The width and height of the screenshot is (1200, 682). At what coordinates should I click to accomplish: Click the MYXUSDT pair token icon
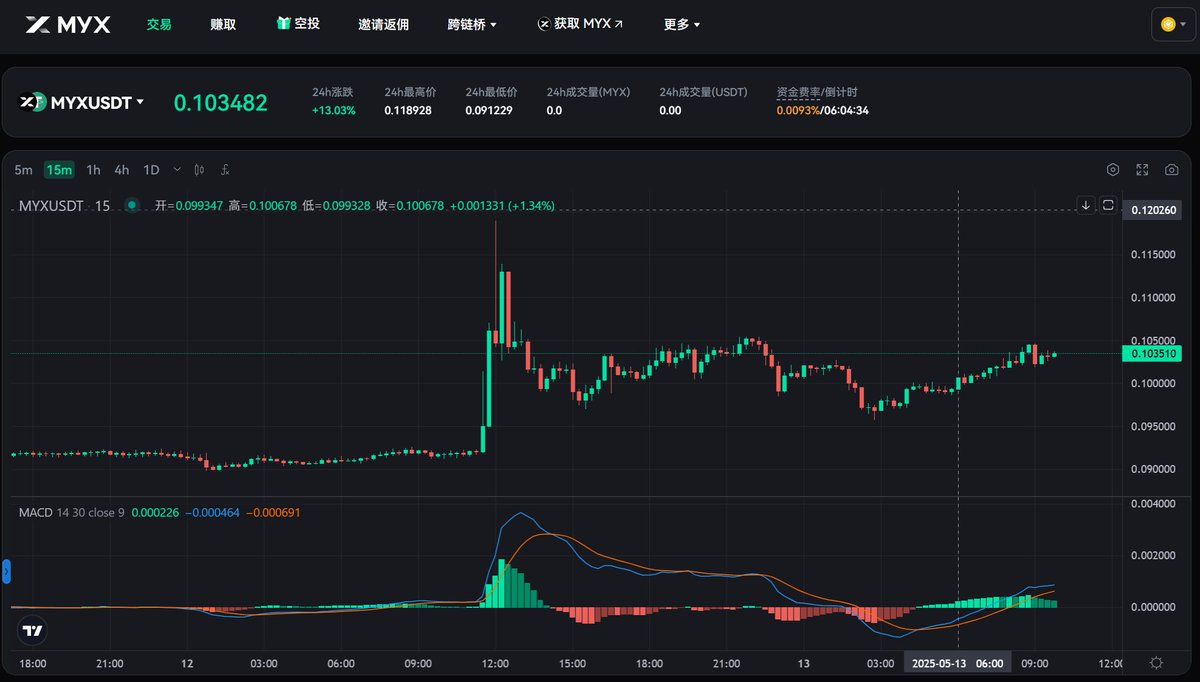point(33,102)
